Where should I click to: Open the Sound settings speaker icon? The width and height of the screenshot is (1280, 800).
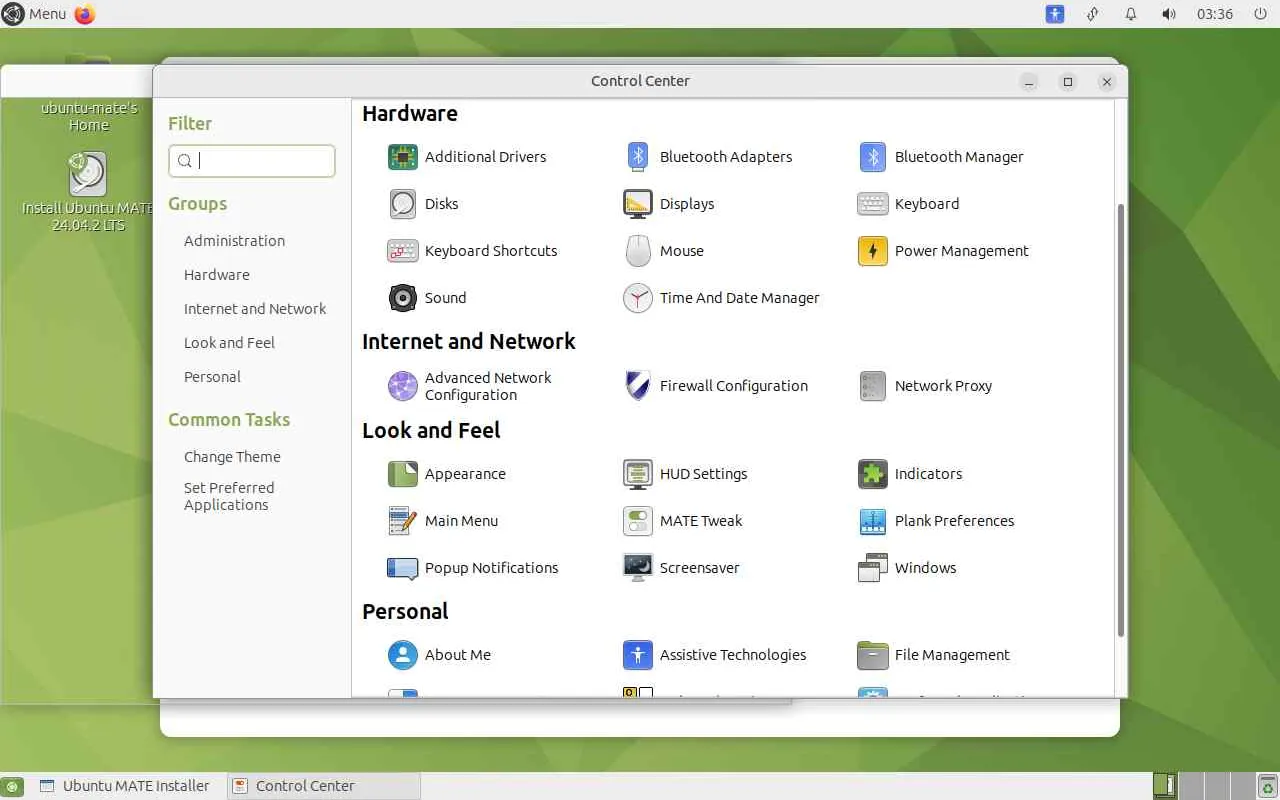[x=402, y=298]
